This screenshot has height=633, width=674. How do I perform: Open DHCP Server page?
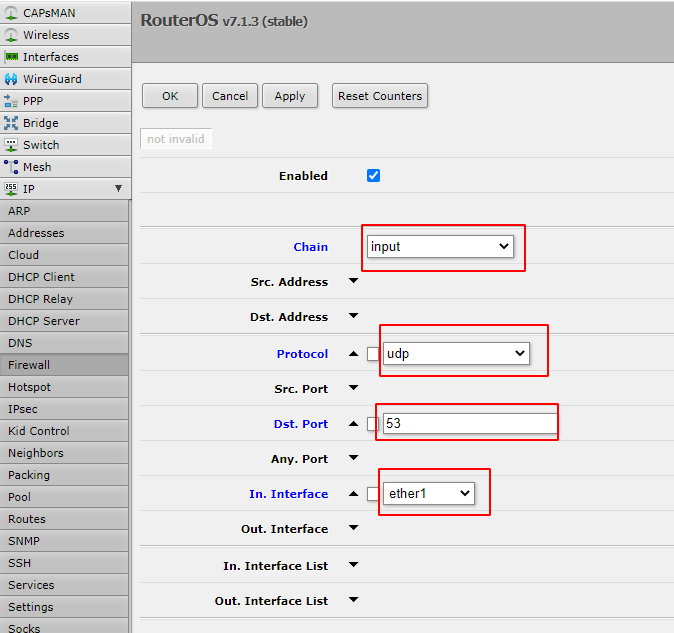pos(64,321)
